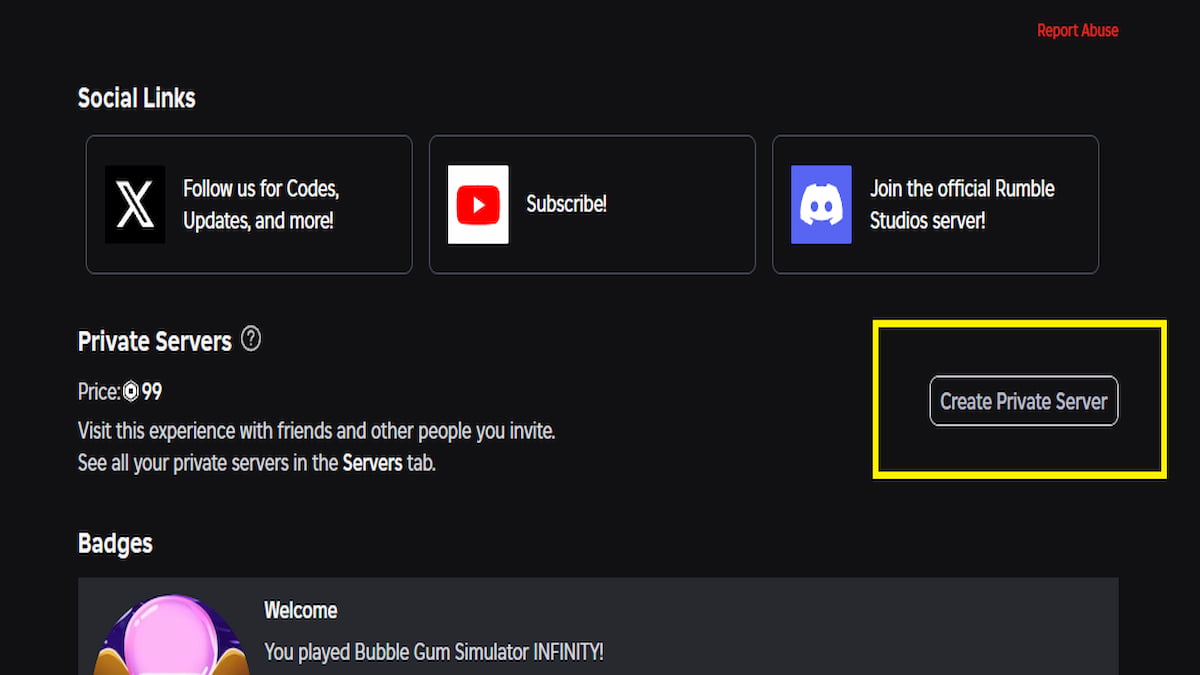This screenshot has width=1200, height=675.
Task: Click the Discord logo icon
Action: point(821,204)
